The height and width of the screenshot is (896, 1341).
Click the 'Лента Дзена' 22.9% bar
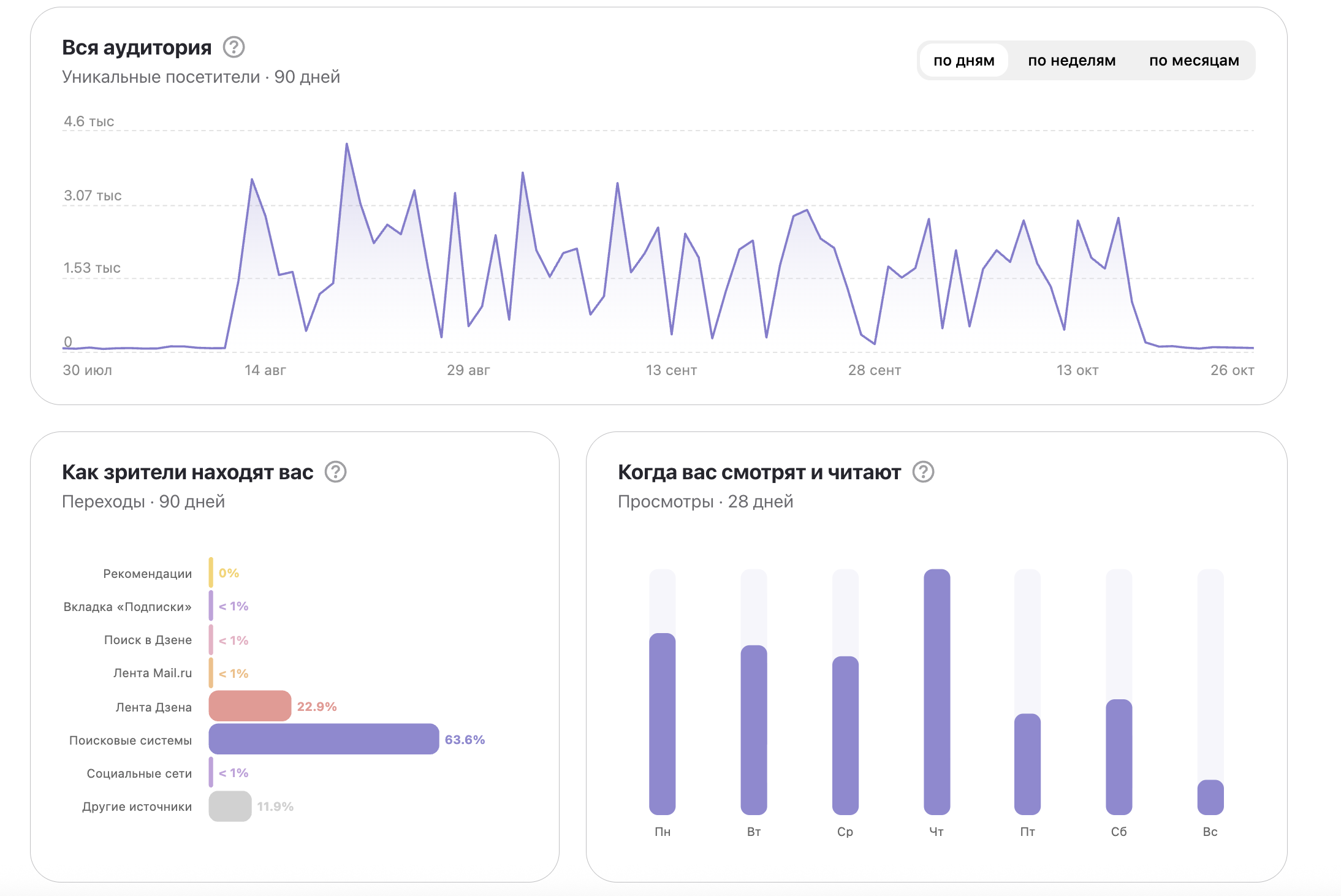(249, 706)
